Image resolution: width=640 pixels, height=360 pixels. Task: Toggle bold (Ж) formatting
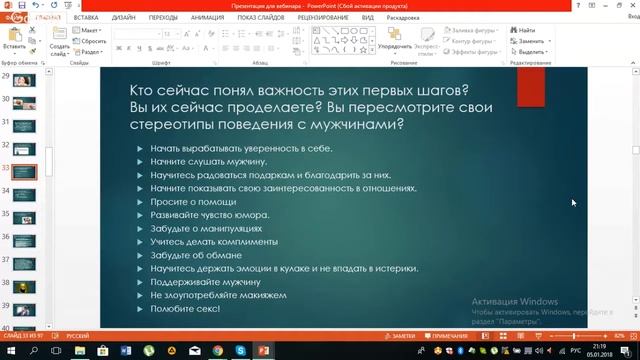[119, 49]
